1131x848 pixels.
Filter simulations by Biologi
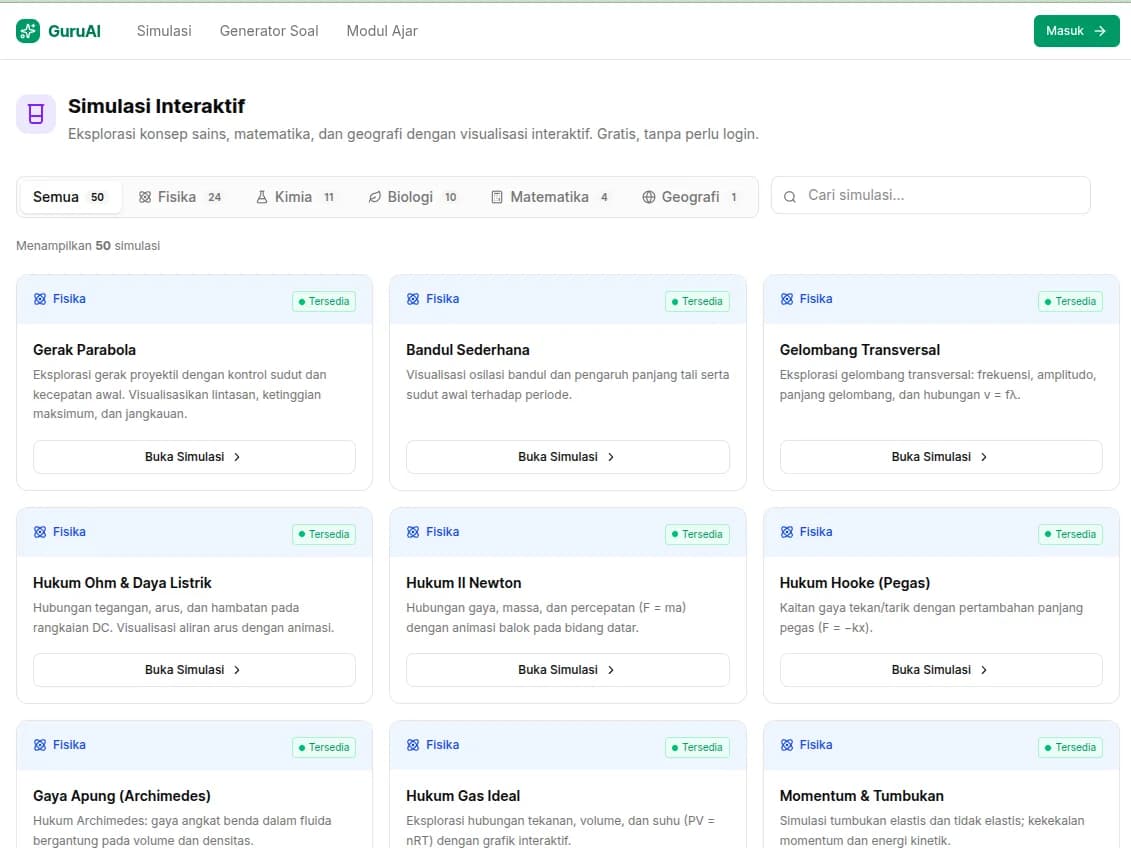tap(412, 197)
